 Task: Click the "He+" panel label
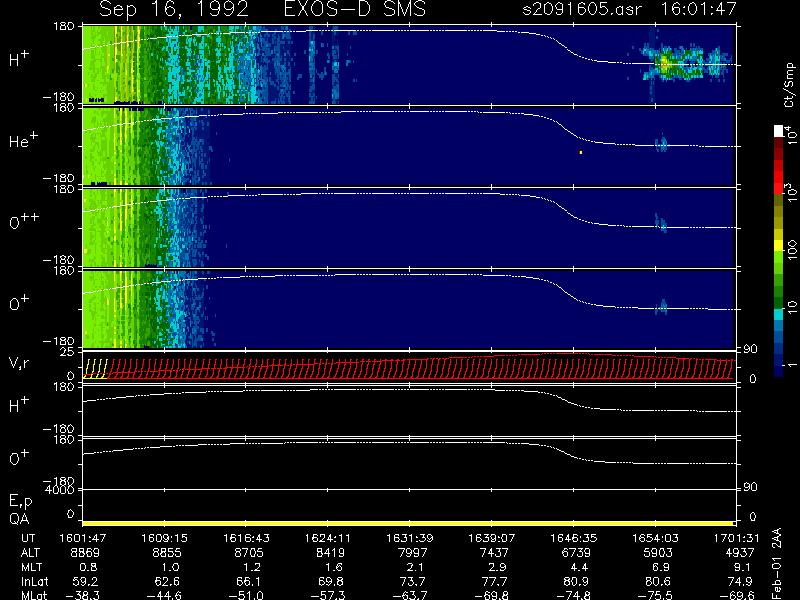(x=23, y=140)
